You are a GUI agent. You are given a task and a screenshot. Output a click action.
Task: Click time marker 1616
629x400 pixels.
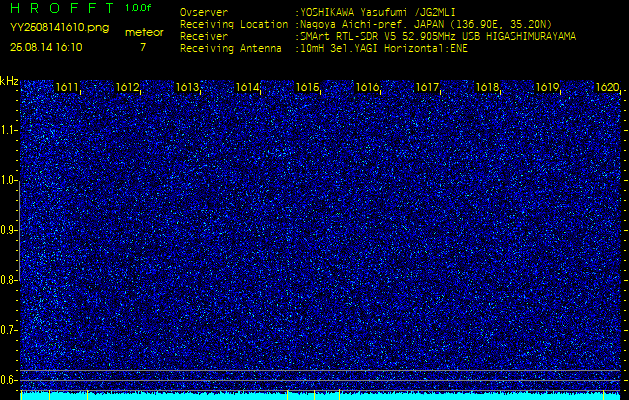367,87
